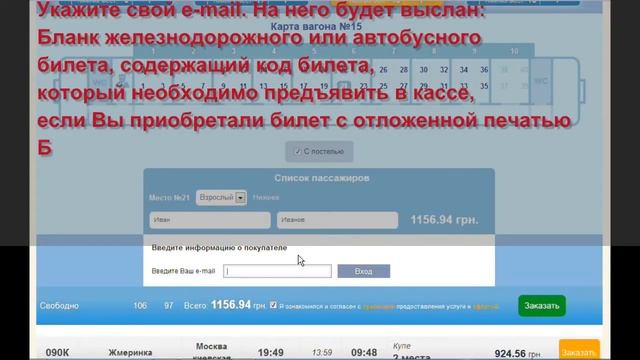The width and height of the screenshot is (640, 360).
Task: Select seat 35 in the lower row
Action: coord(484,86)
